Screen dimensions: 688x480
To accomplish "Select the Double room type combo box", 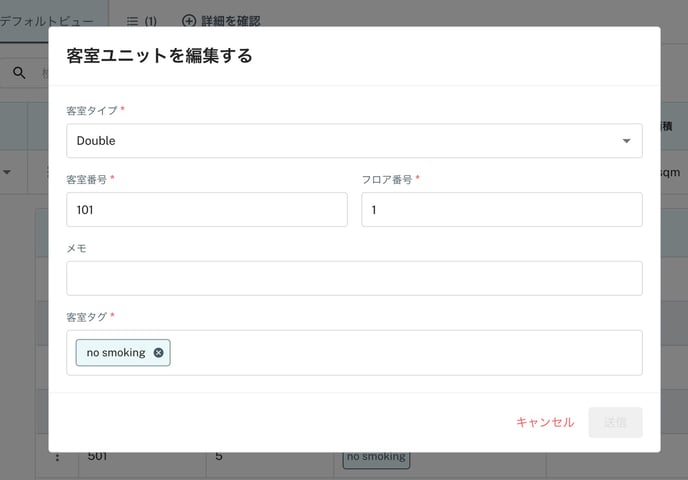I will [340, 141].
